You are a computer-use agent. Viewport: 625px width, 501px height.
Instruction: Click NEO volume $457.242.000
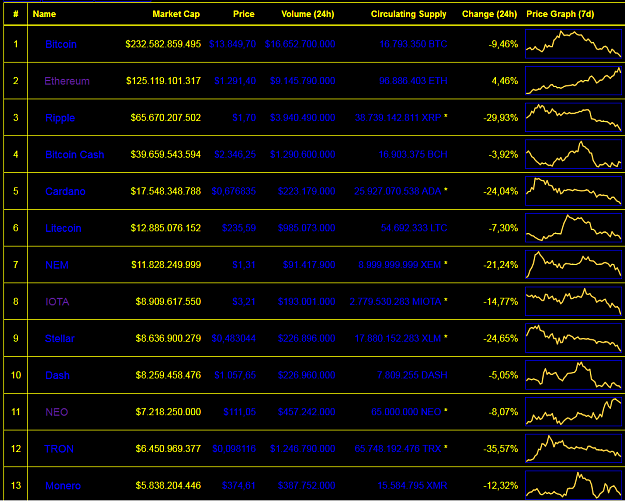[306, 412]
